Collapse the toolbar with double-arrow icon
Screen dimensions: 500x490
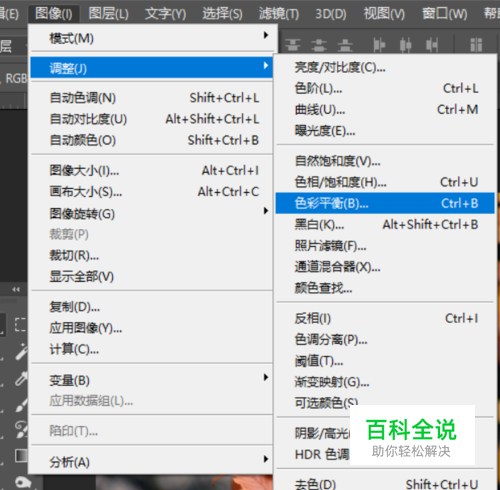coord(16,289)
